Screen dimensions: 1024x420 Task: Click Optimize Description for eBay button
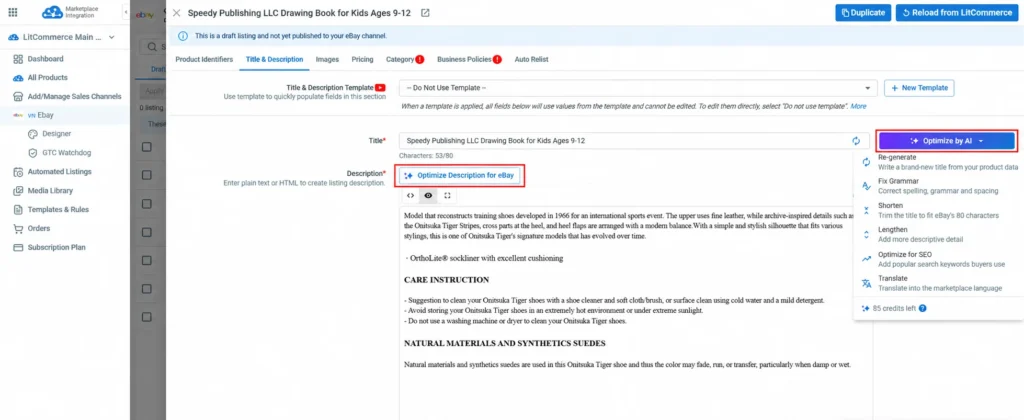[459, 176]
